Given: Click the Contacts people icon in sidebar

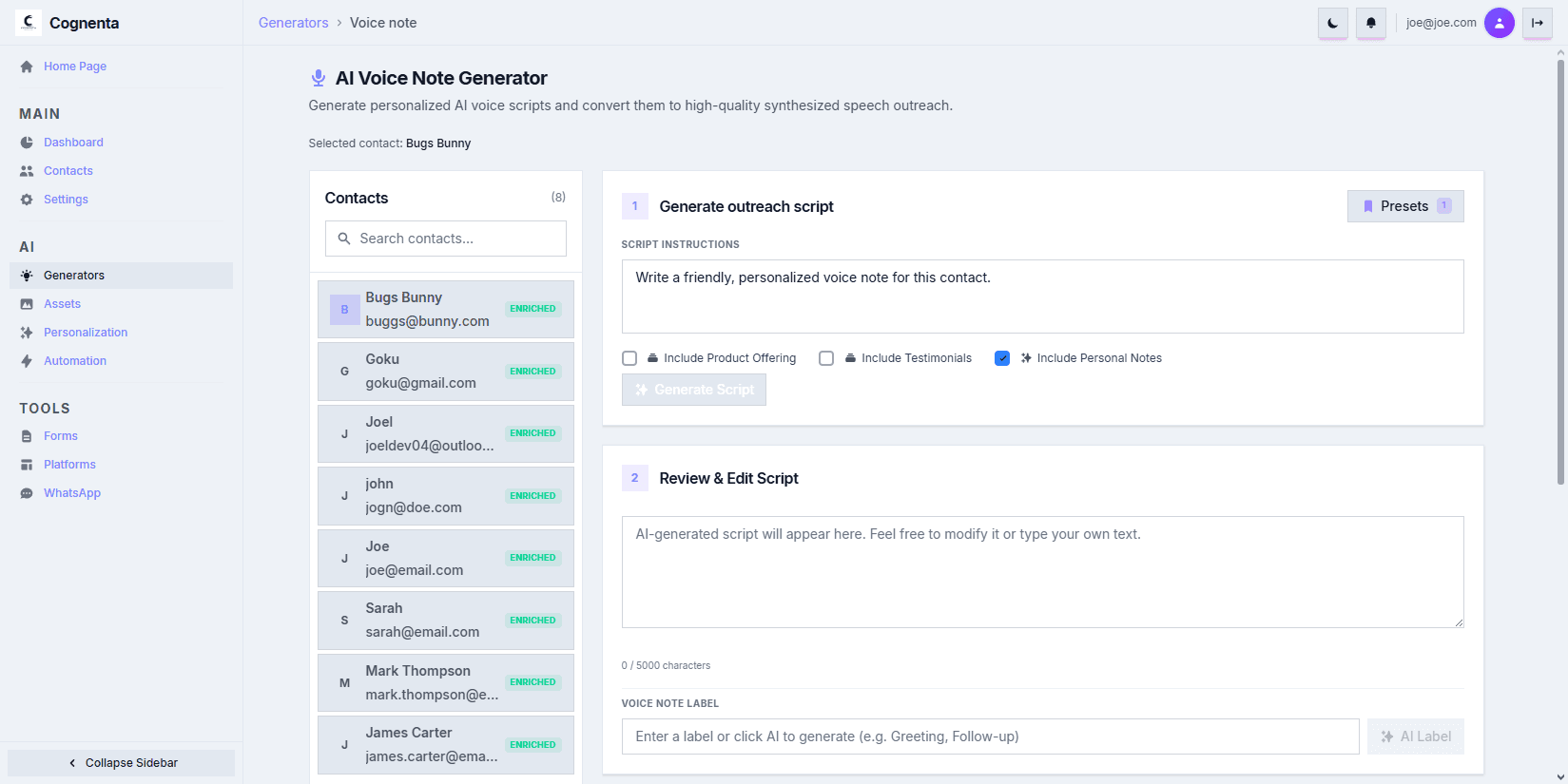Looking at the screenshot, I should point(27,171).
